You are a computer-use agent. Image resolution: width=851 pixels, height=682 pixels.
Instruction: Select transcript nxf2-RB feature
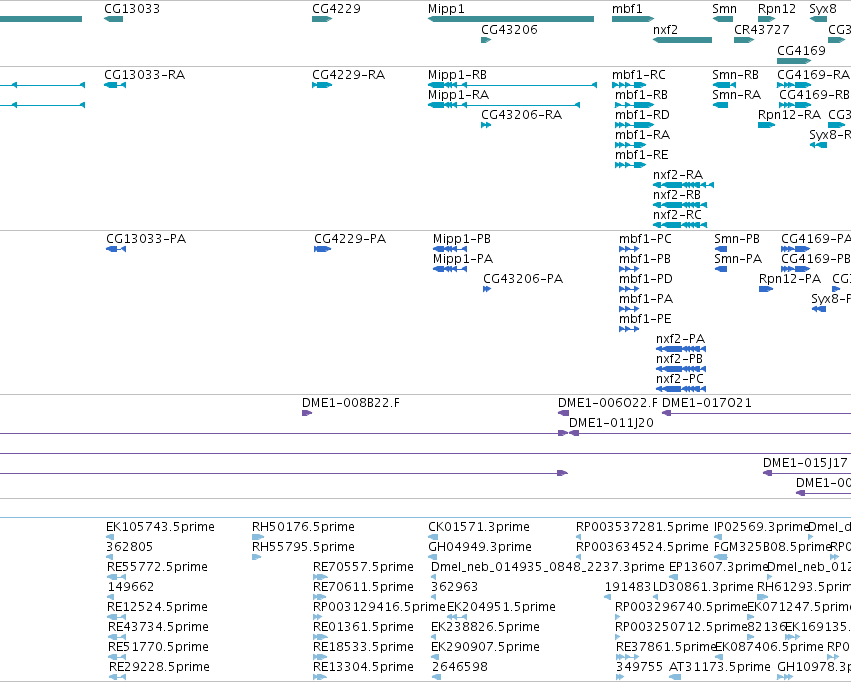click(x=680, y=205)
